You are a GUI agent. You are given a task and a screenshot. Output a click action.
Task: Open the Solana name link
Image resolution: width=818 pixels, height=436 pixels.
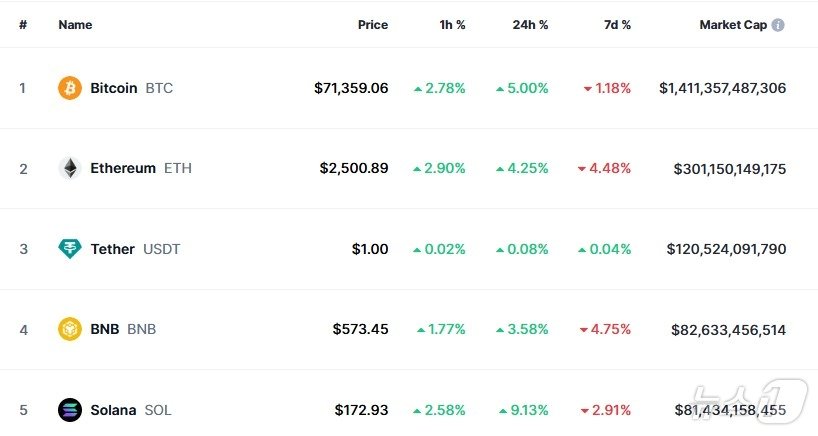(x=113, y=410)
